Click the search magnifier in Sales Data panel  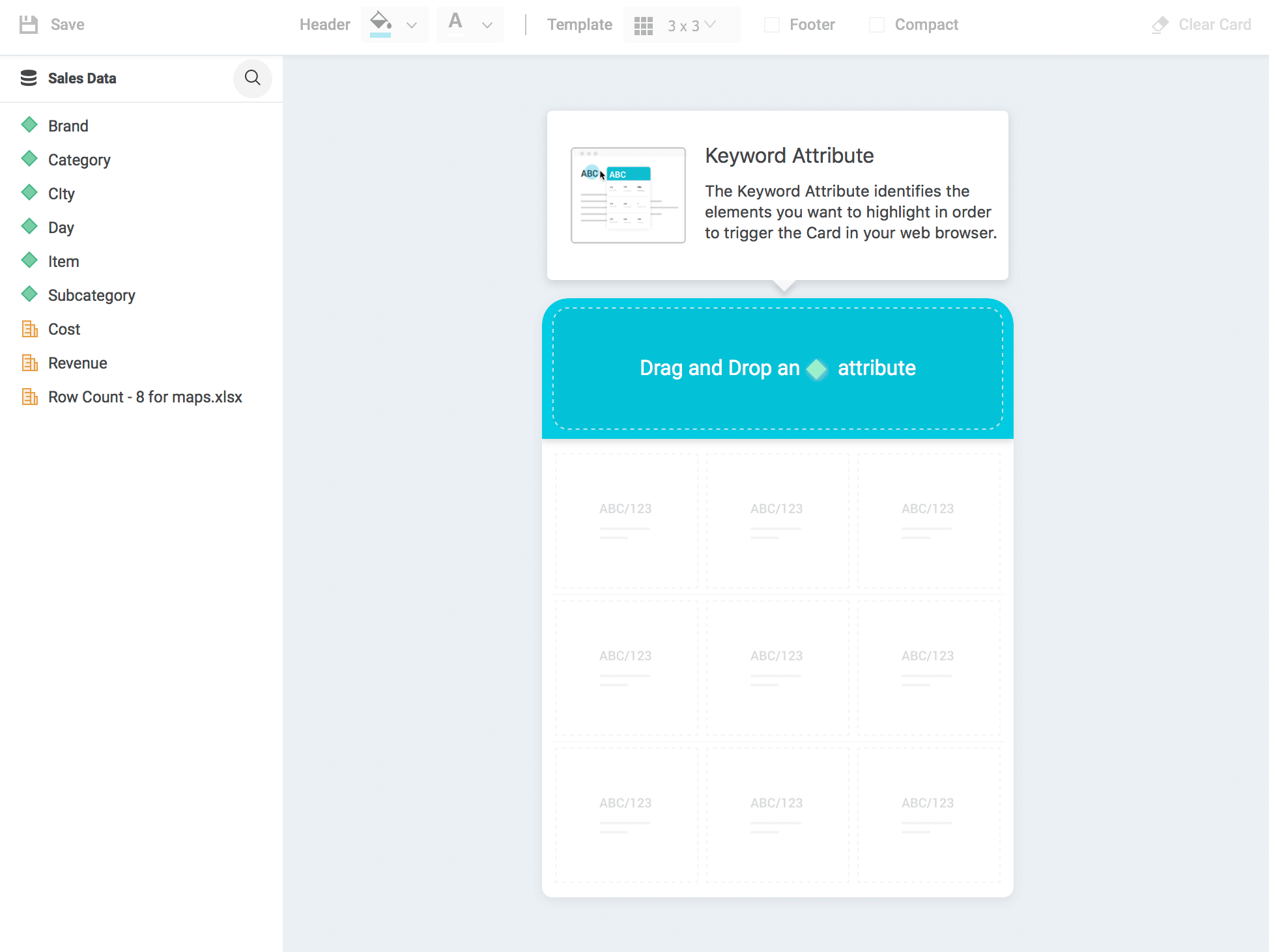coord(252,78)
